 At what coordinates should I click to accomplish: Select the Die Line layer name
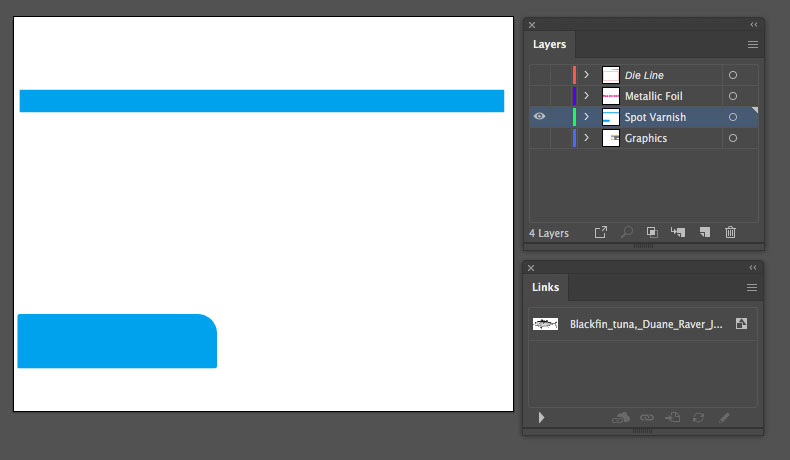point(644,75)
